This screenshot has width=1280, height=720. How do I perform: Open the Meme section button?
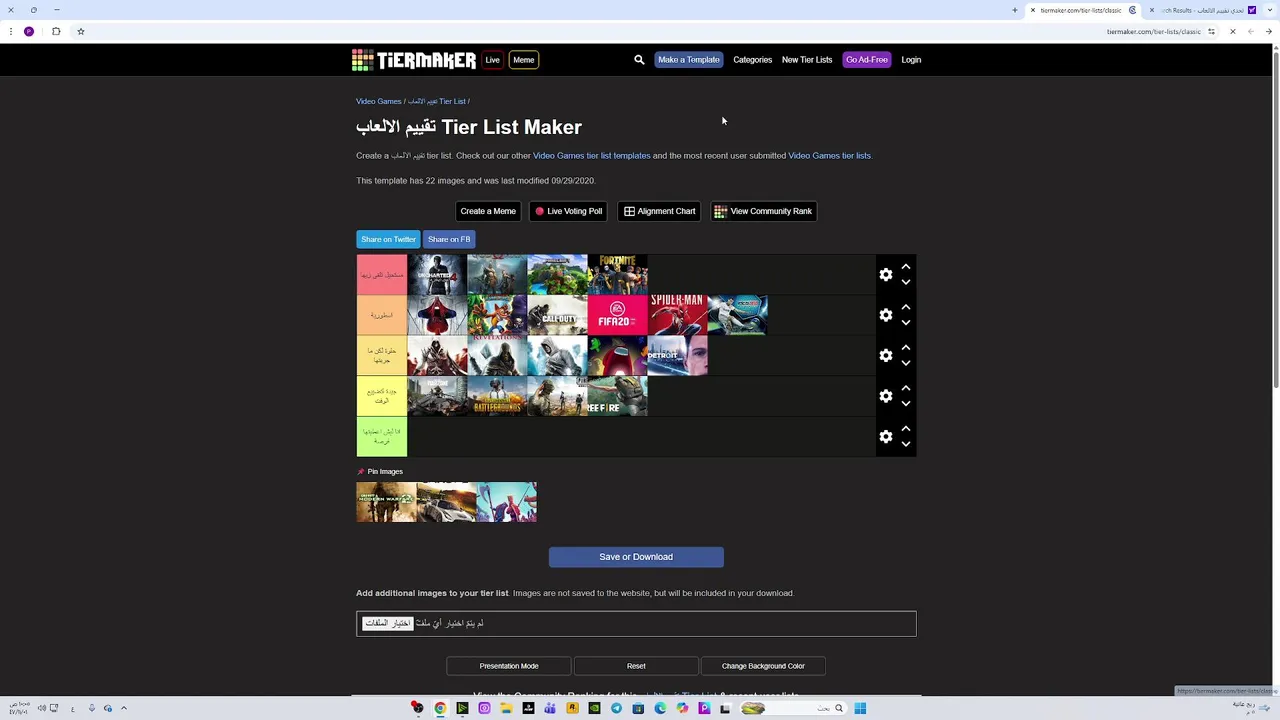point(523,60)
